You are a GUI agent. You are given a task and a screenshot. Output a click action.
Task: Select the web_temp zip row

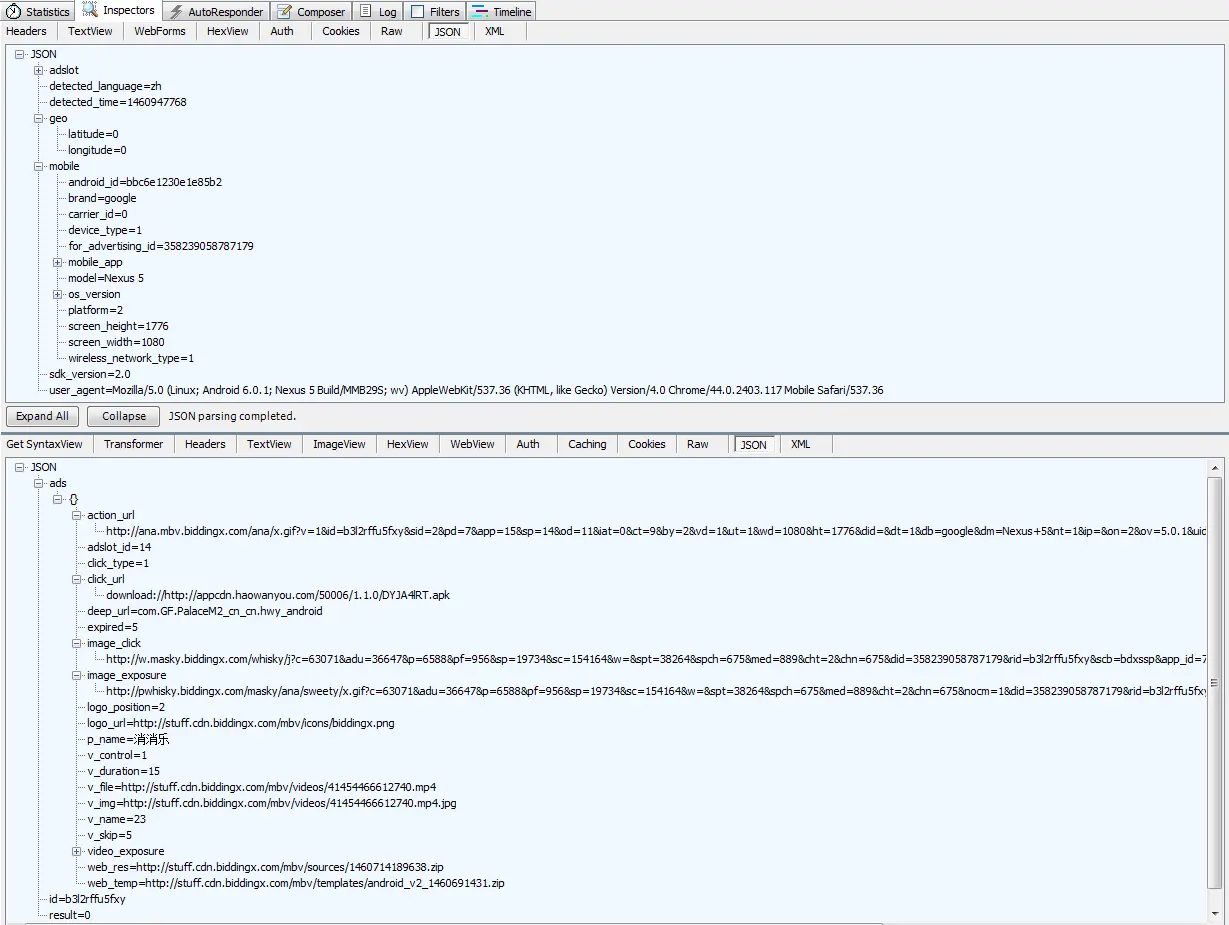(x=296, y=883)
